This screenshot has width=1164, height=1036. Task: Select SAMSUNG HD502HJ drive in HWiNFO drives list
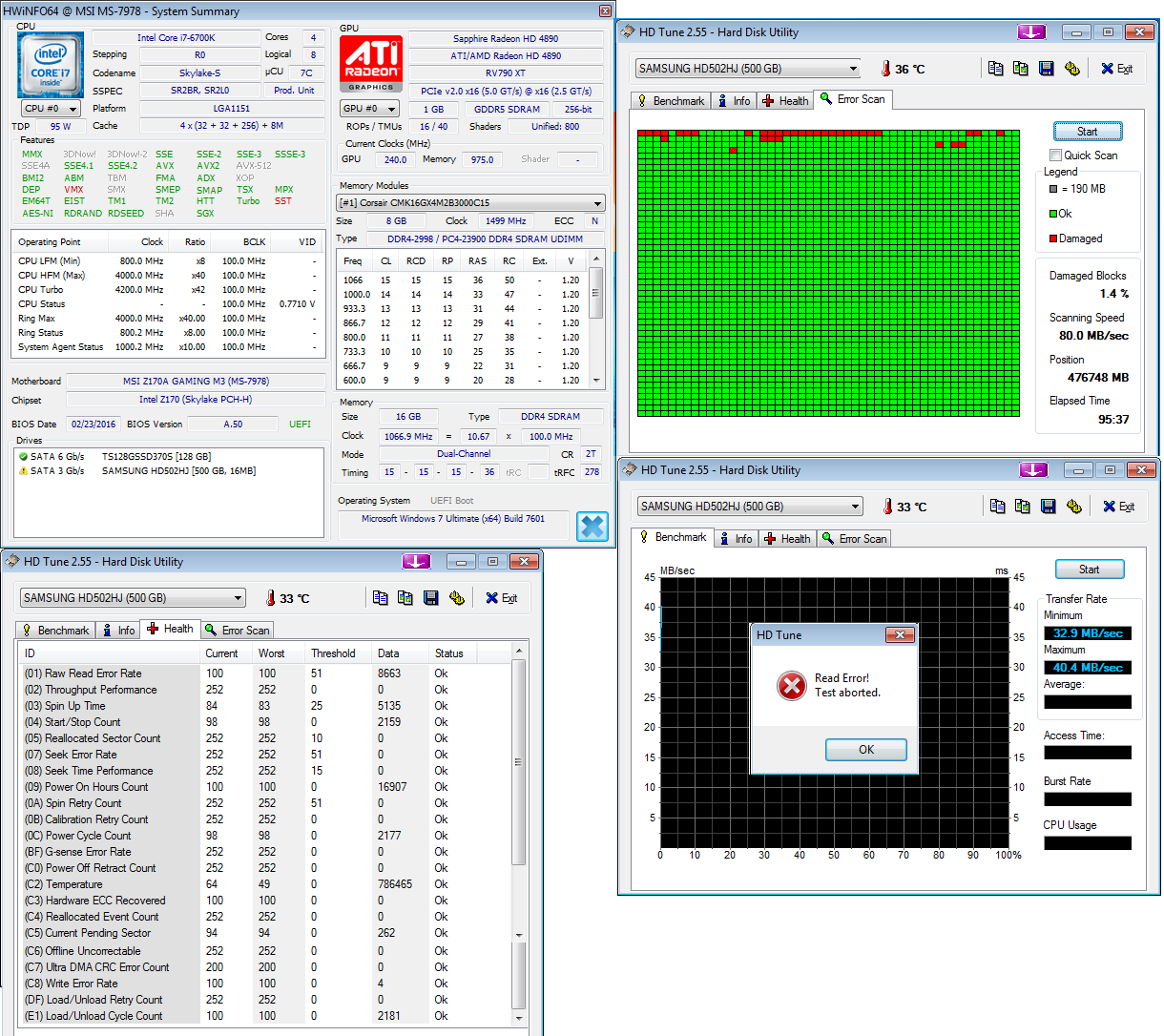click(178, 471)
